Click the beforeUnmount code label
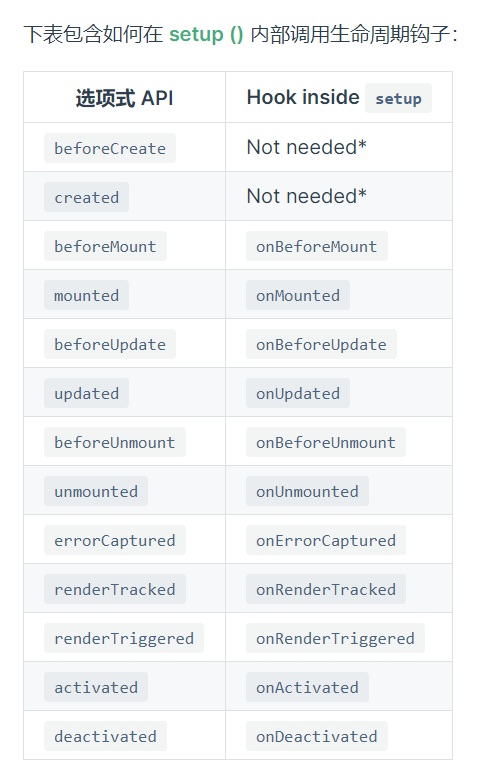486x778 pixels. 115,442
